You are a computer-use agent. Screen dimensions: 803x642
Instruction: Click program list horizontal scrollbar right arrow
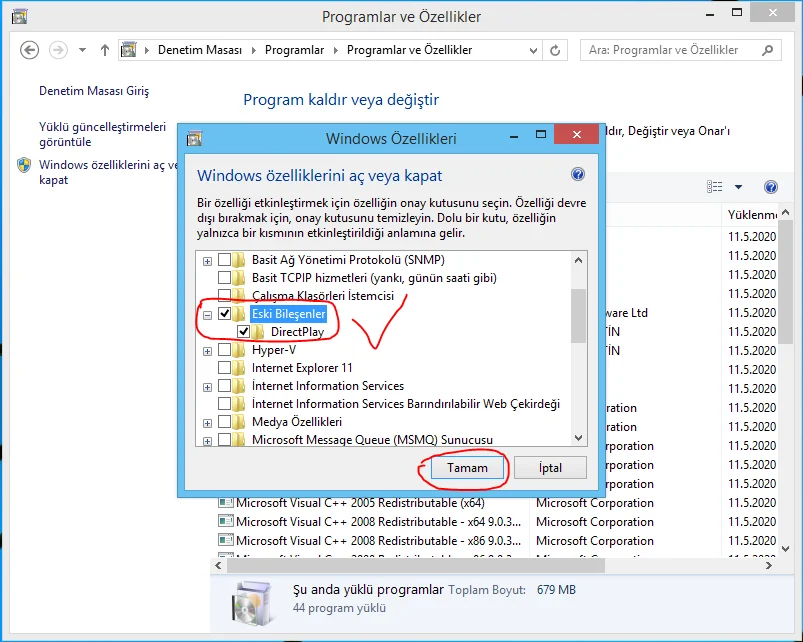pos(768,566)
